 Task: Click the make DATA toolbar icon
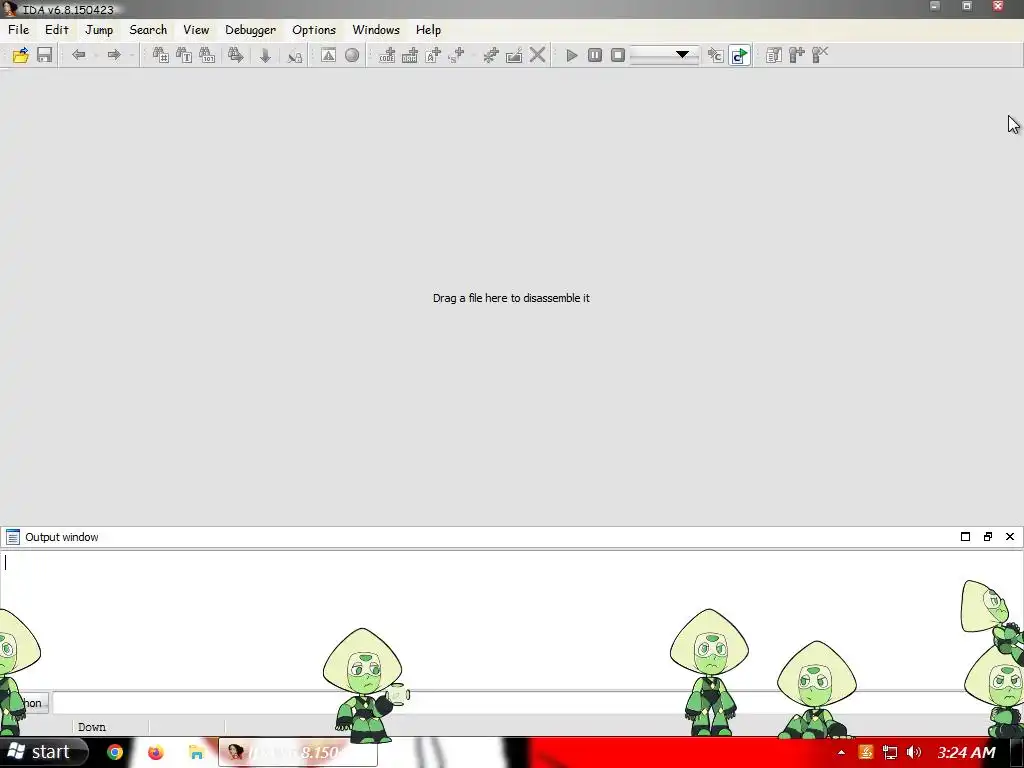[x=410, y=56]
